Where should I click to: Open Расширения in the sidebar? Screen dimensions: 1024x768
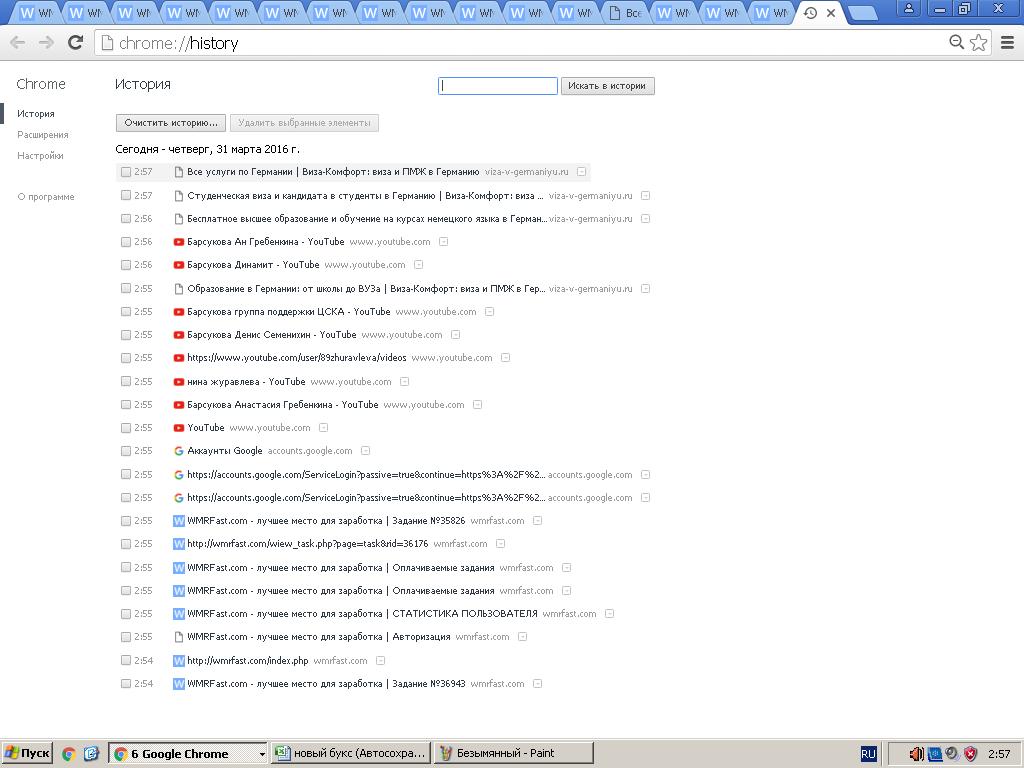pos(42,135)
